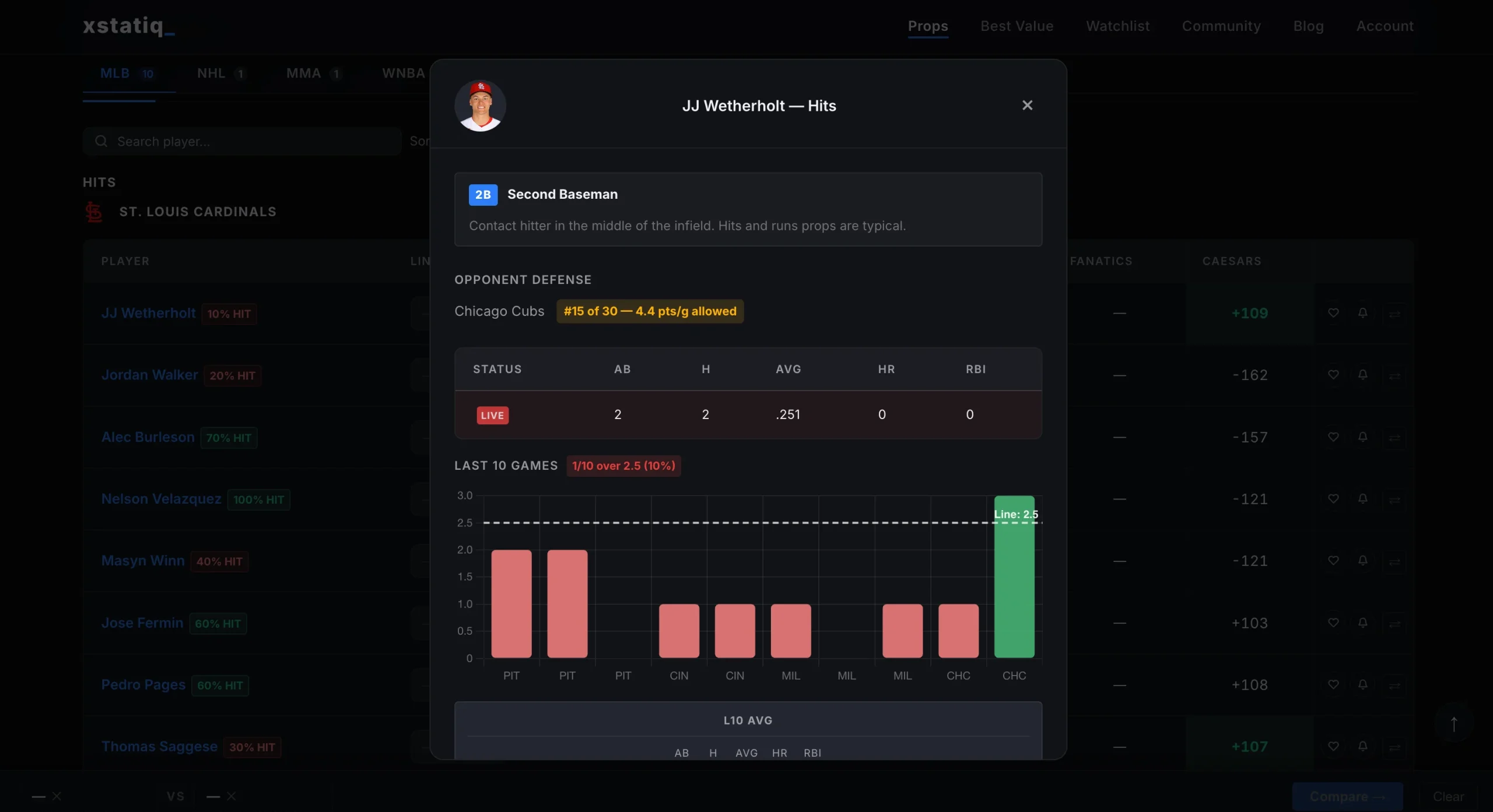This screenshot has height=812, width=1493.
Task: Open Jordan Walker player link
Action: coord(150,375)
